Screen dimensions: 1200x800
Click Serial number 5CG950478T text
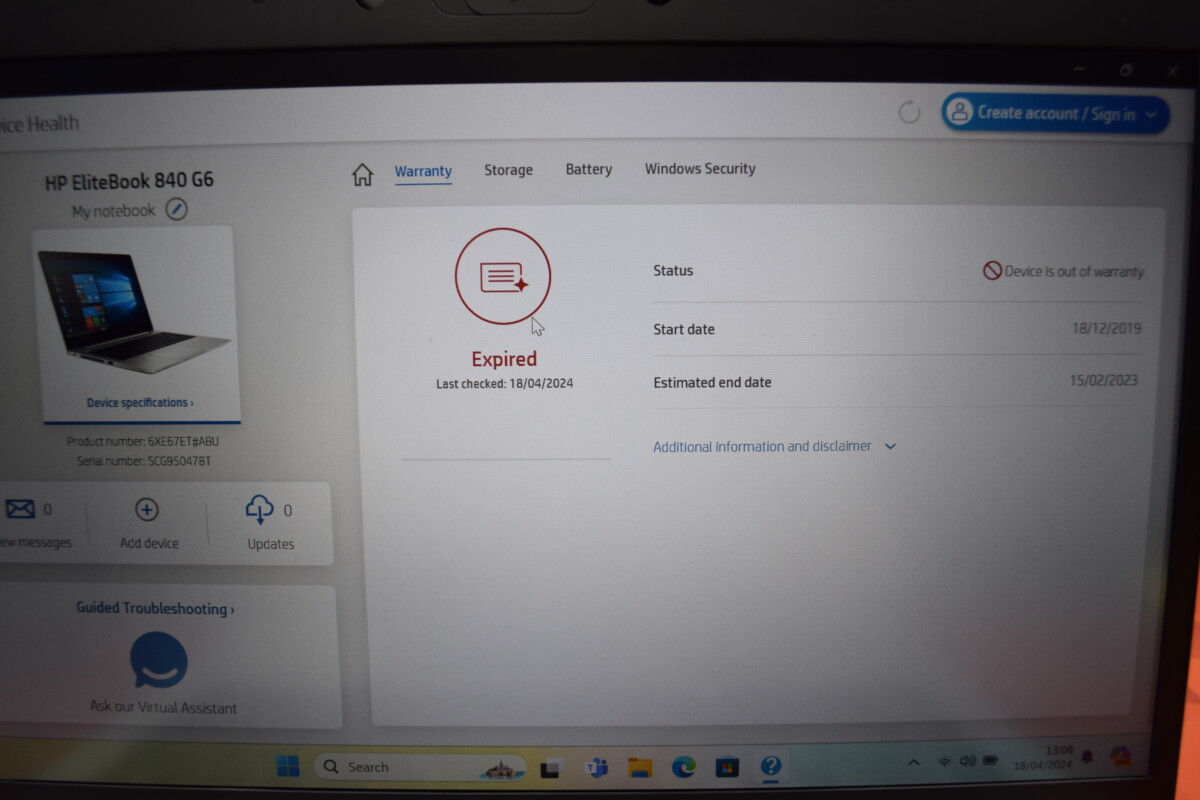[x=143, y=461]
